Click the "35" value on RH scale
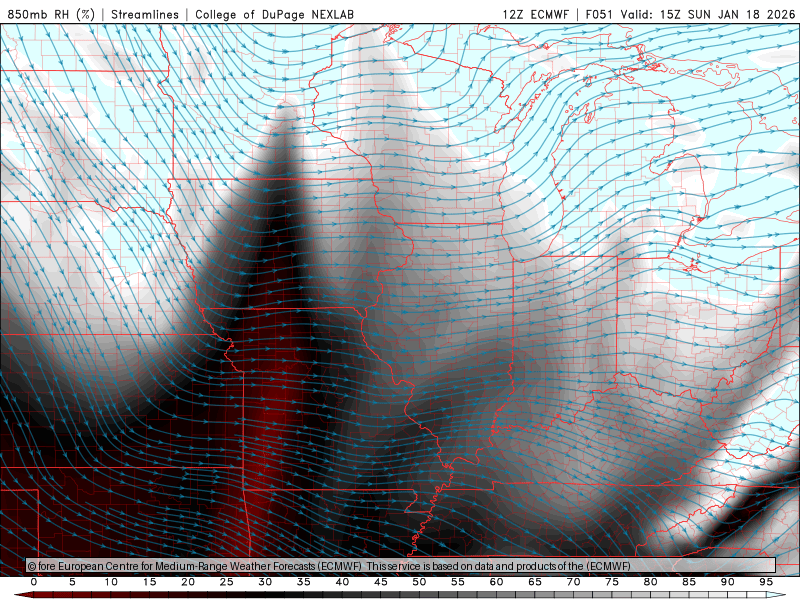Viewport: 800px width, 600px height. click(304, 582)
